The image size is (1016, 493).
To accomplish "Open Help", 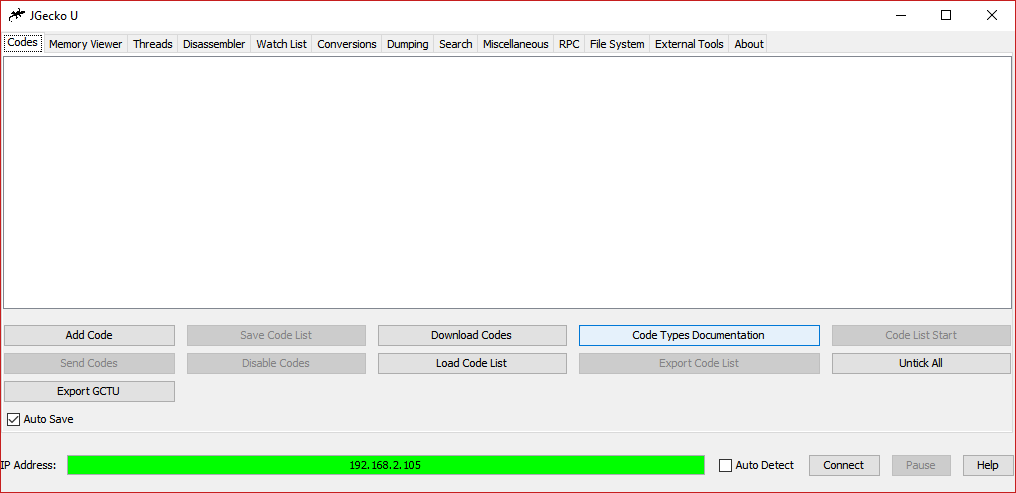I will [987, 465].
